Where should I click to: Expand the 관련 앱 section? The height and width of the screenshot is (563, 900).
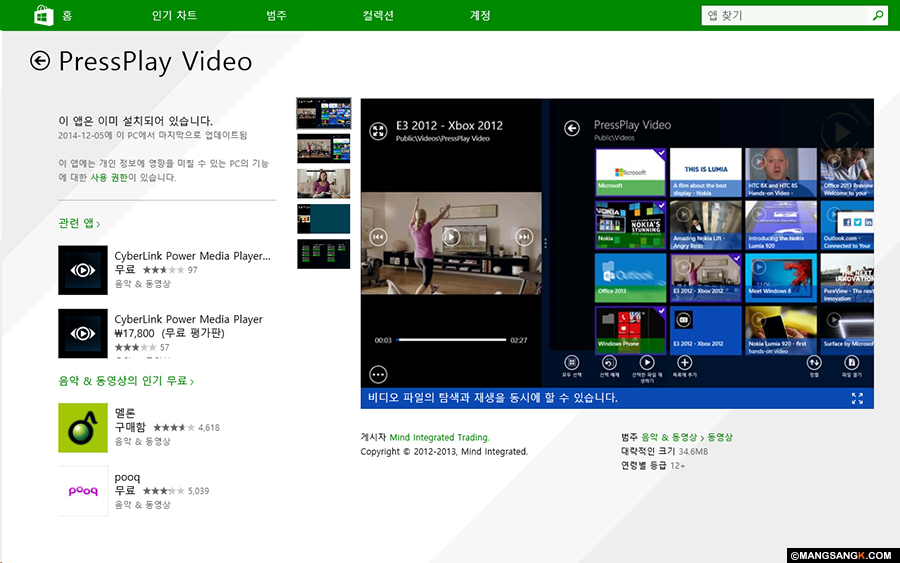pyautogui.click(x=79, y=223)
